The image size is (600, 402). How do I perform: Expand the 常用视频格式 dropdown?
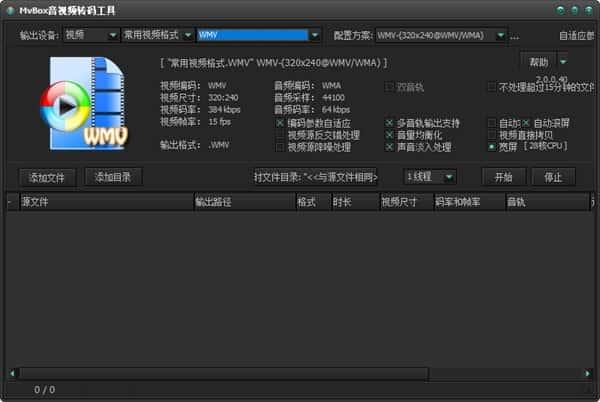click(157, 35)
